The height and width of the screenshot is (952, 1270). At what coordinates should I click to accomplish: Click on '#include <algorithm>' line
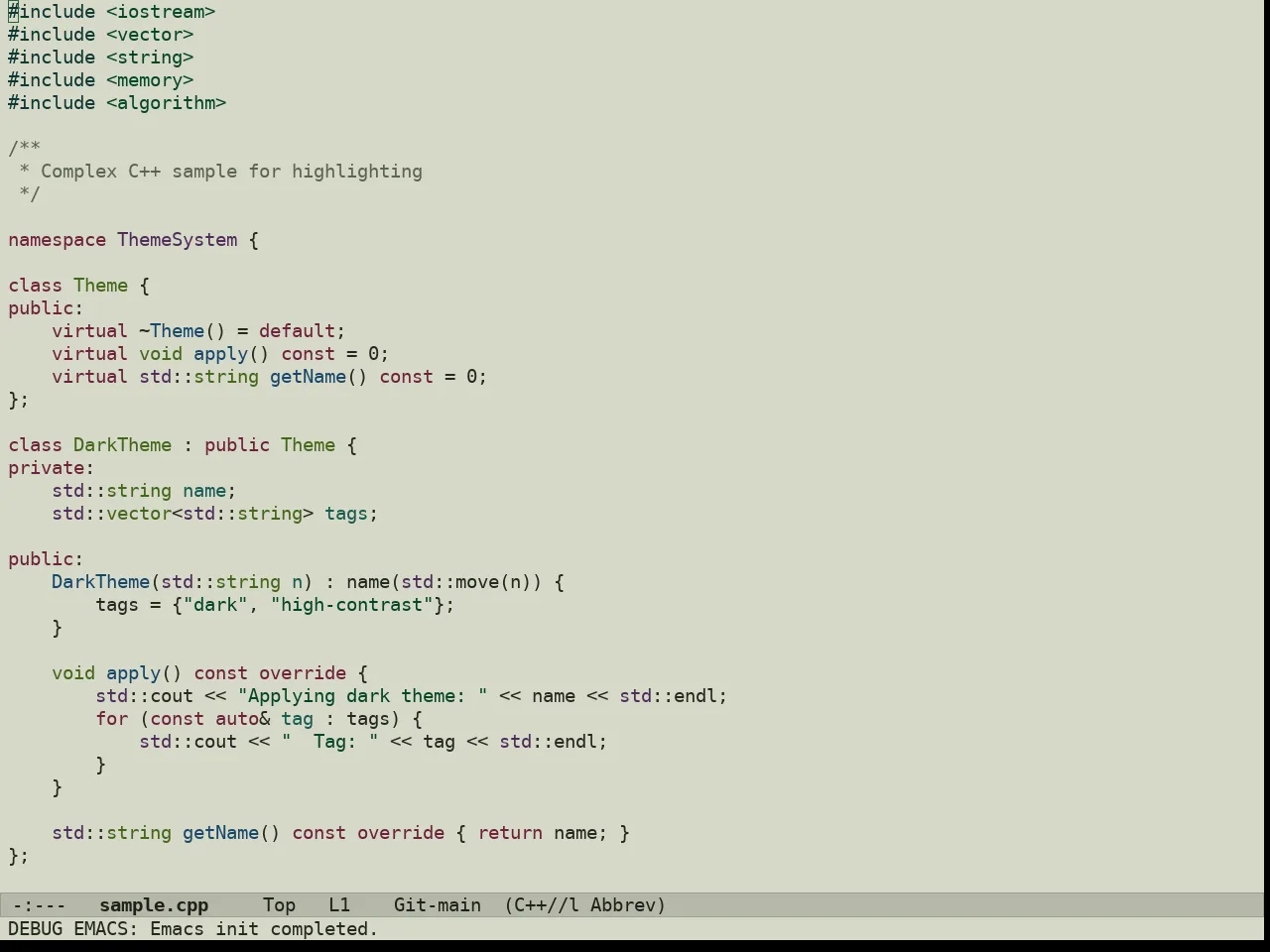coord(117,103)
